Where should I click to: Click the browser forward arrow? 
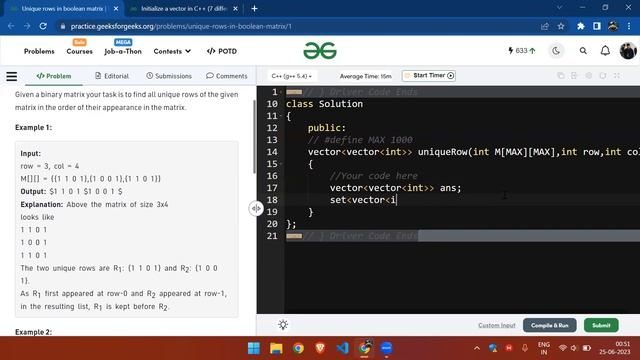27,26
